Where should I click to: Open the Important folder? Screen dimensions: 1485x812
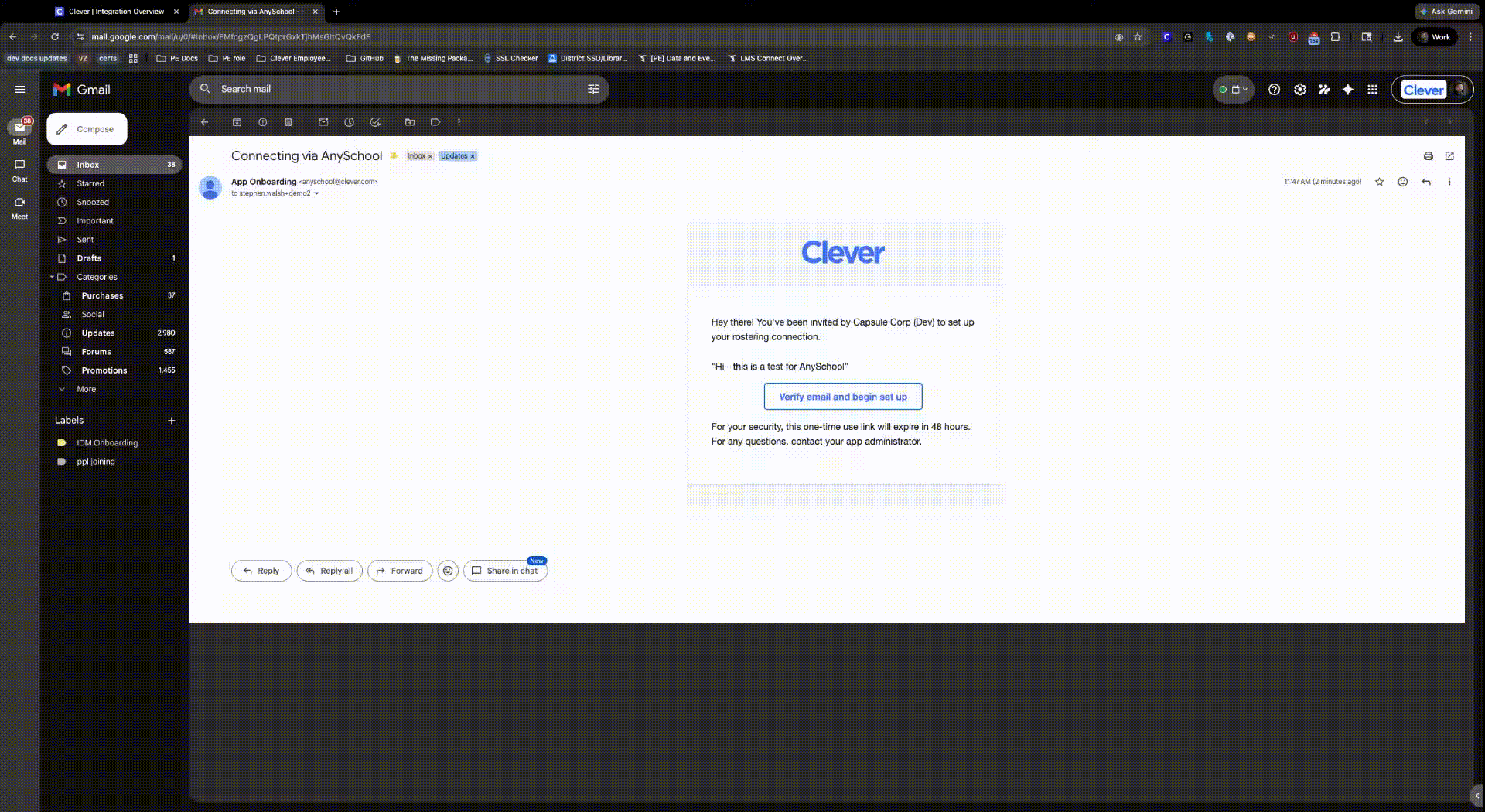pos(114,221)
